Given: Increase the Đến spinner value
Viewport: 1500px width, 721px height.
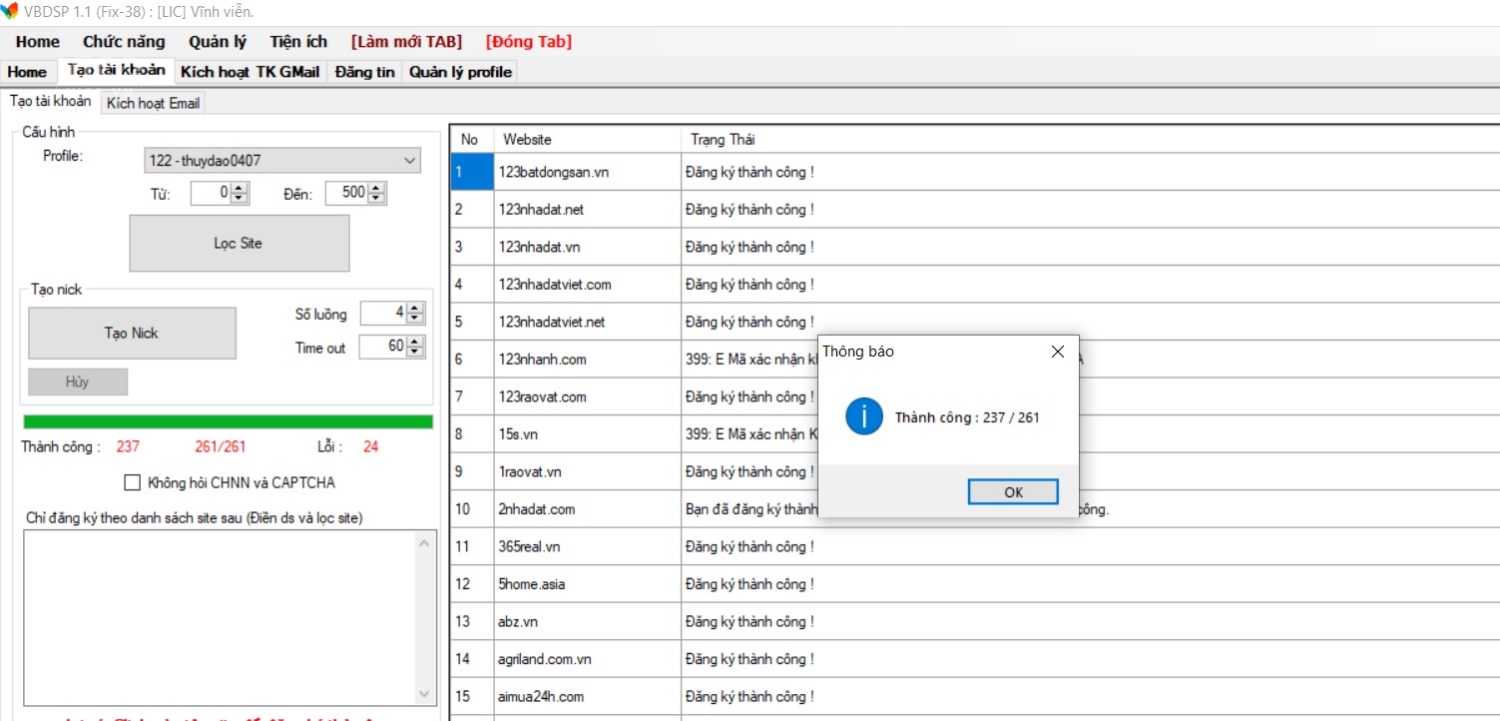Looking at the screenshot, I should coord(376,189).
